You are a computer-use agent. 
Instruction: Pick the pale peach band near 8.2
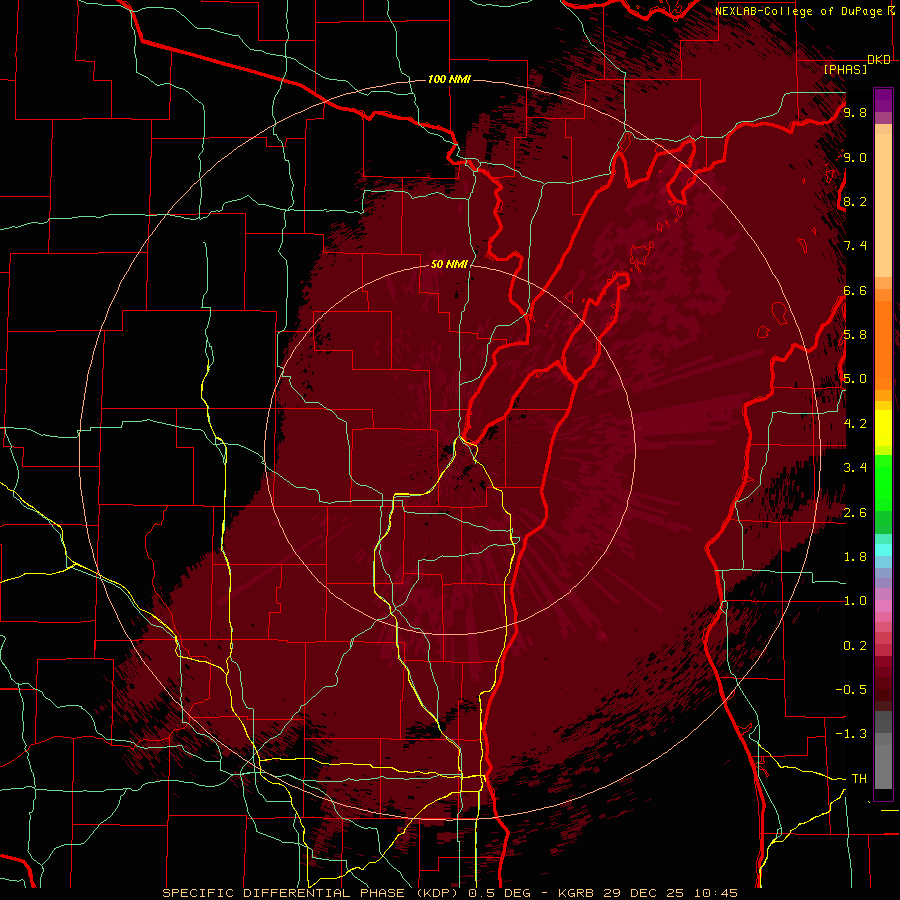tap(883, 205)
